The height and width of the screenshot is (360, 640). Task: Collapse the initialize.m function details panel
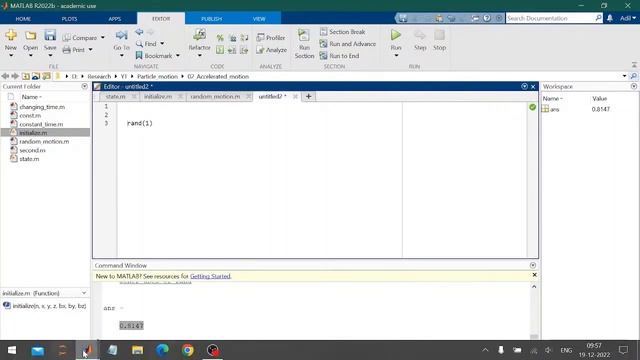click(84, 293)
